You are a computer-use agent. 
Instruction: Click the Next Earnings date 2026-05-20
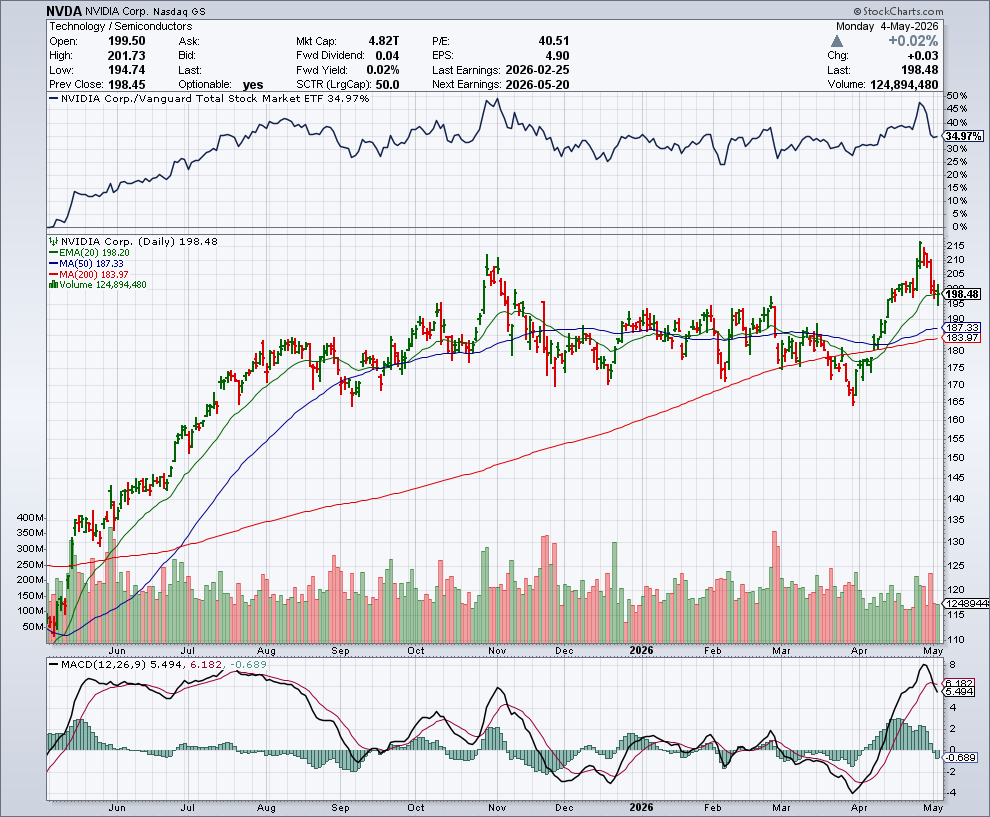point(537,85)
